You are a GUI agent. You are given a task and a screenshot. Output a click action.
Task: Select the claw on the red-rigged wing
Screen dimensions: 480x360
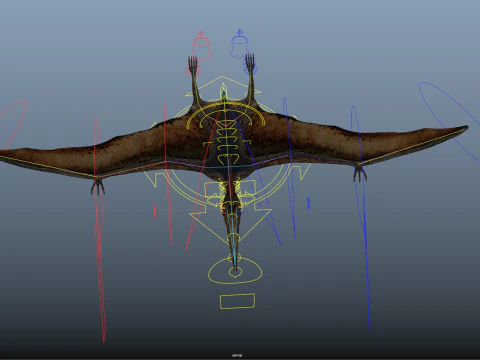tap(98, 186)
